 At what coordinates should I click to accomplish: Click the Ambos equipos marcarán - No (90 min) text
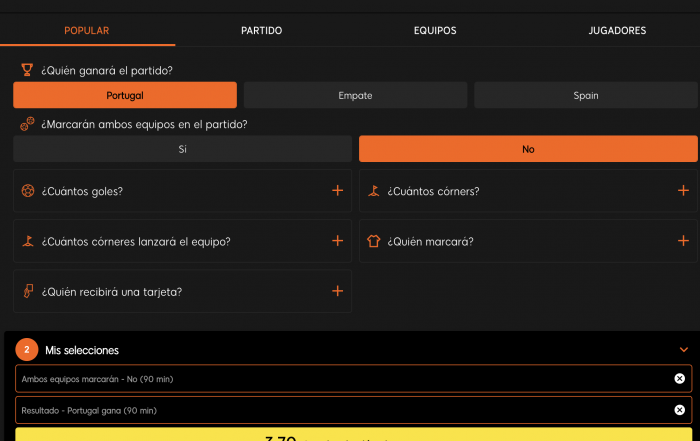[97, 379]
